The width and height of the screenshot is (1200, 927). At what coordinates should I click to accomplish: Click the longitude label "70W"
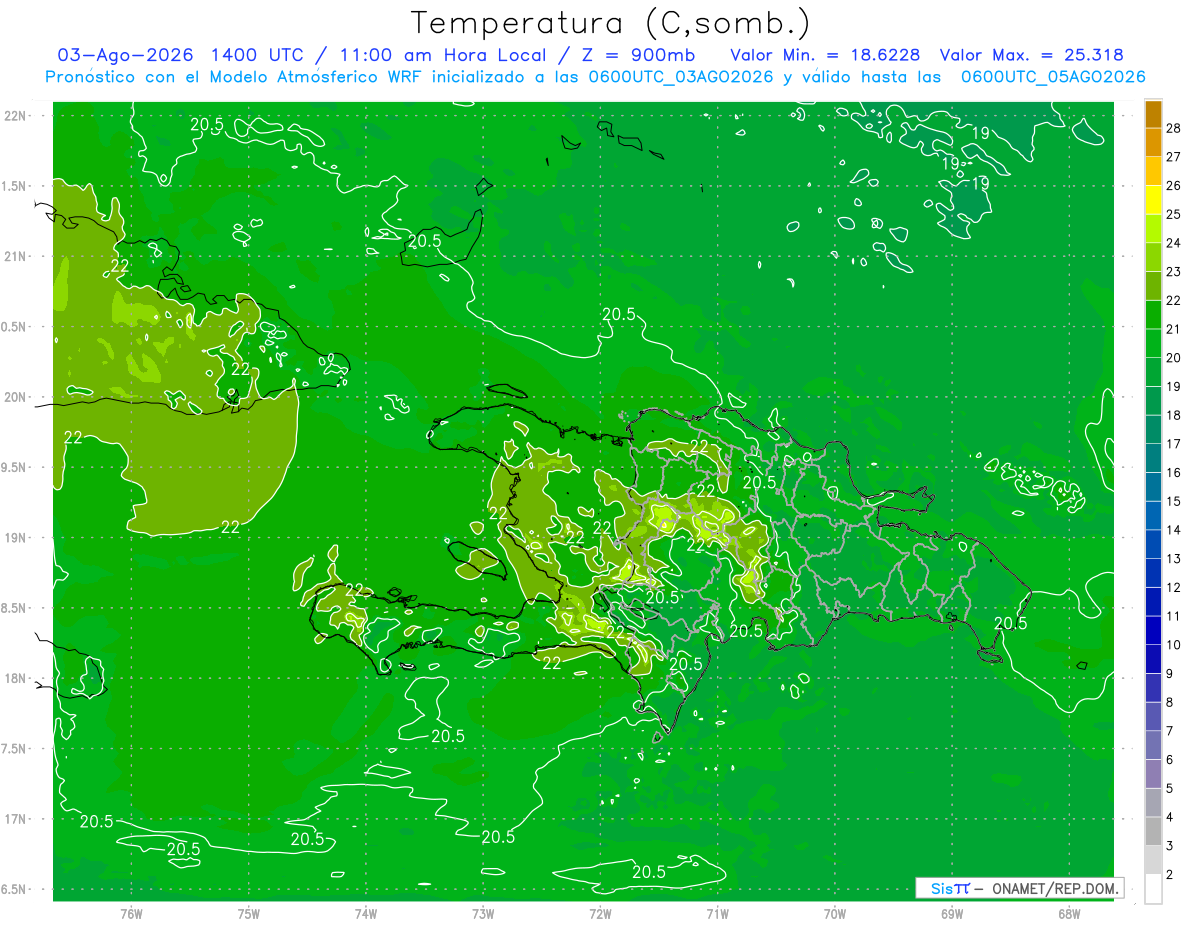[x=835, y=914]
